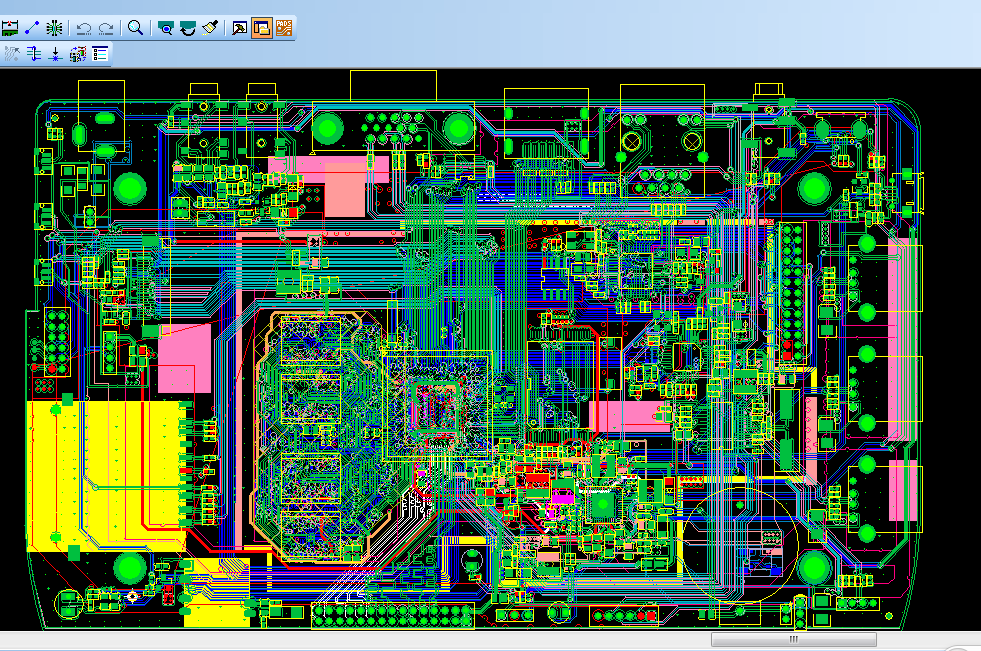Click the green board toolbar icon

click(x=10, y=28)
